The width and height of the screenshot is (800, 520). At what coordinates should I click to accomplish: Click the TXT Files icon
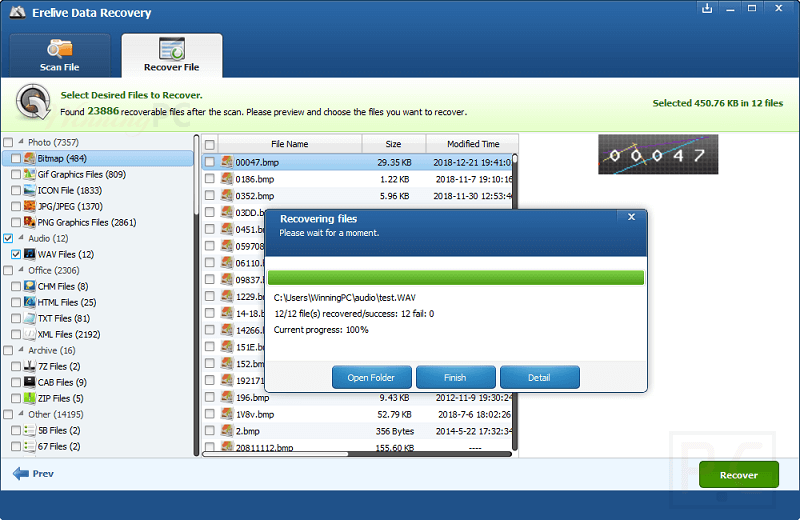[x=30, y=318]
